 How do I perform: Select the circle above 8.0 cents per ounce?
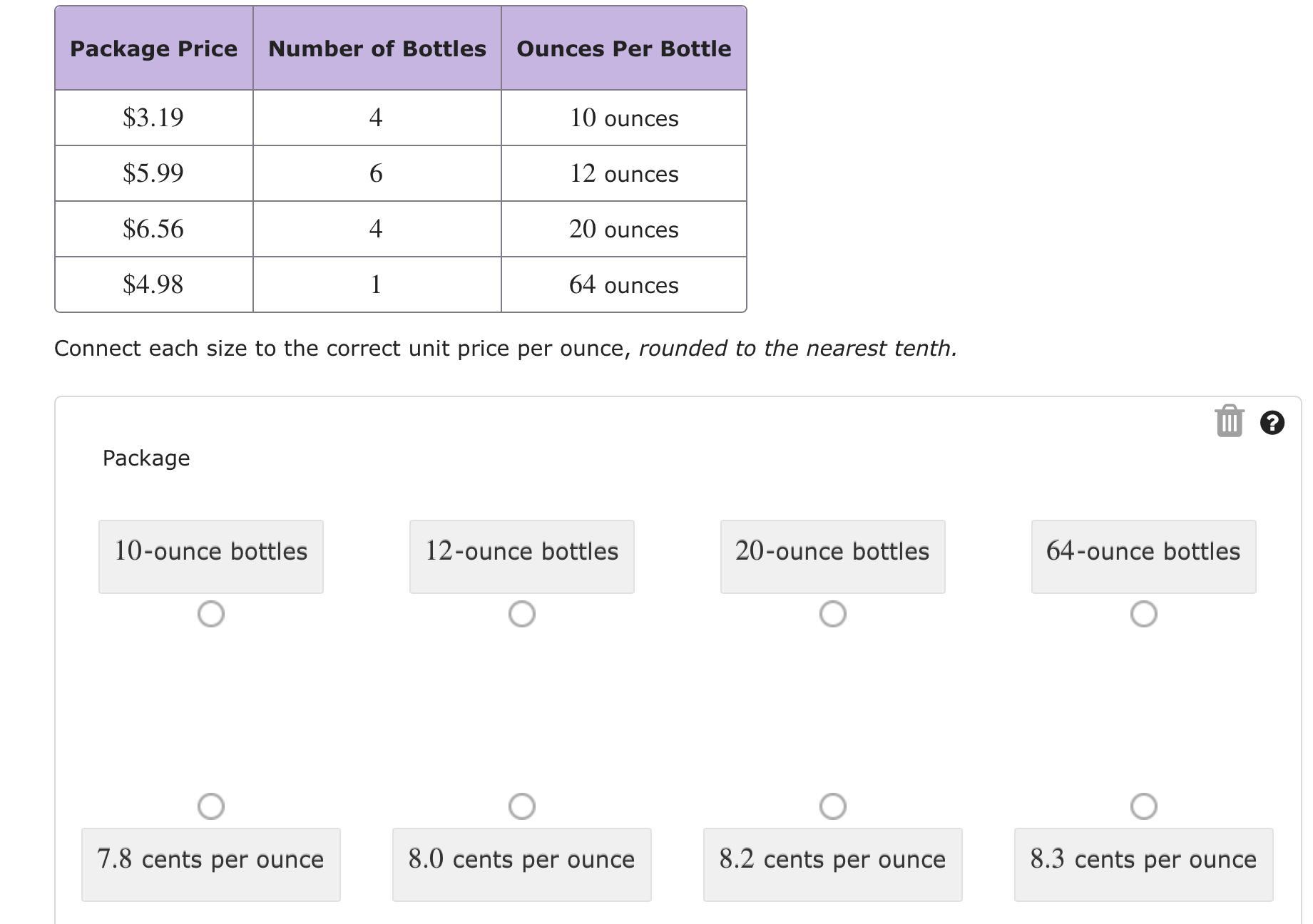click(522, 806)
